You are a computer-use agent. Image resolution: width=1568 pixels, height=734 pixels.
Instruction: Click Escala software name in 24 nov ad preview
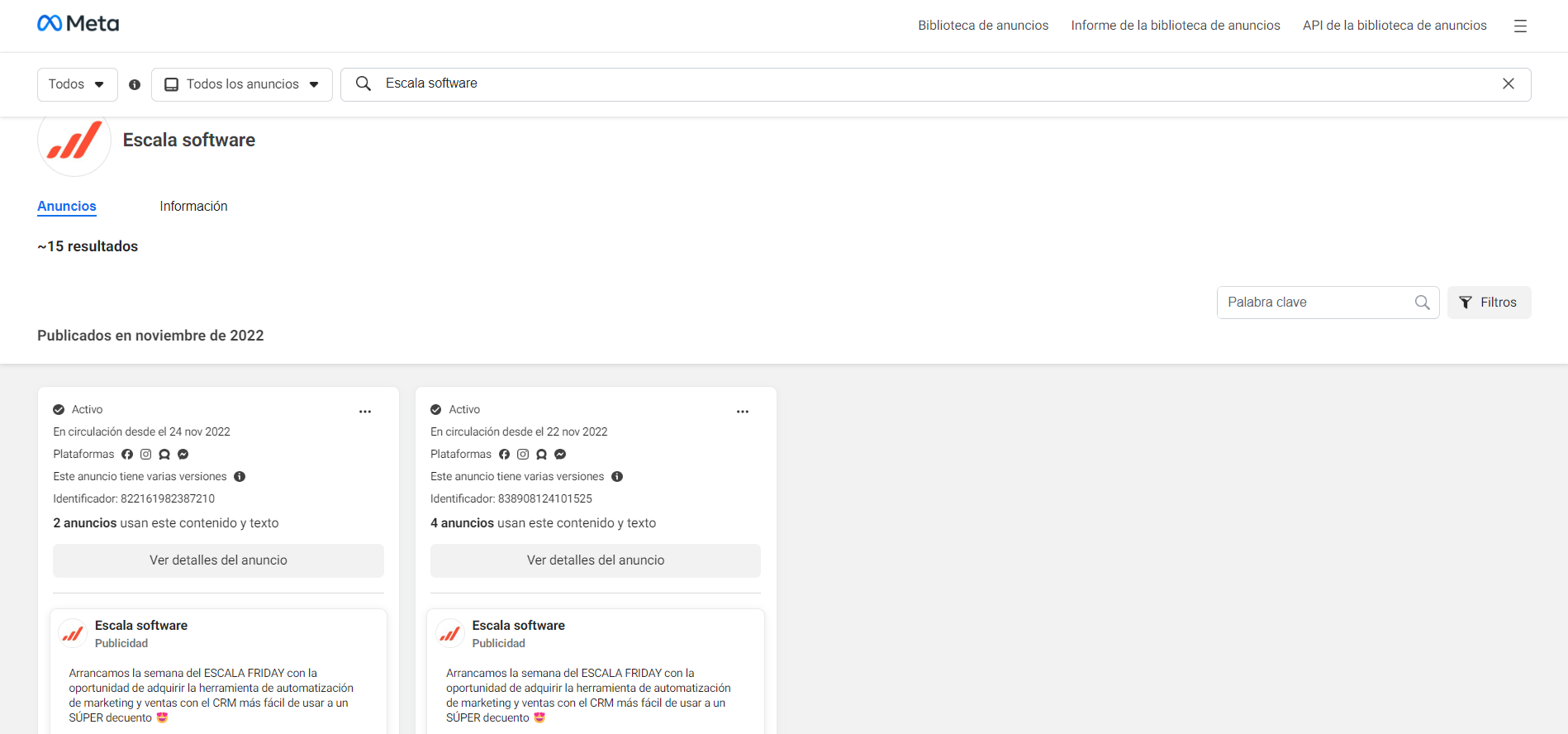[x=141, y=626]
